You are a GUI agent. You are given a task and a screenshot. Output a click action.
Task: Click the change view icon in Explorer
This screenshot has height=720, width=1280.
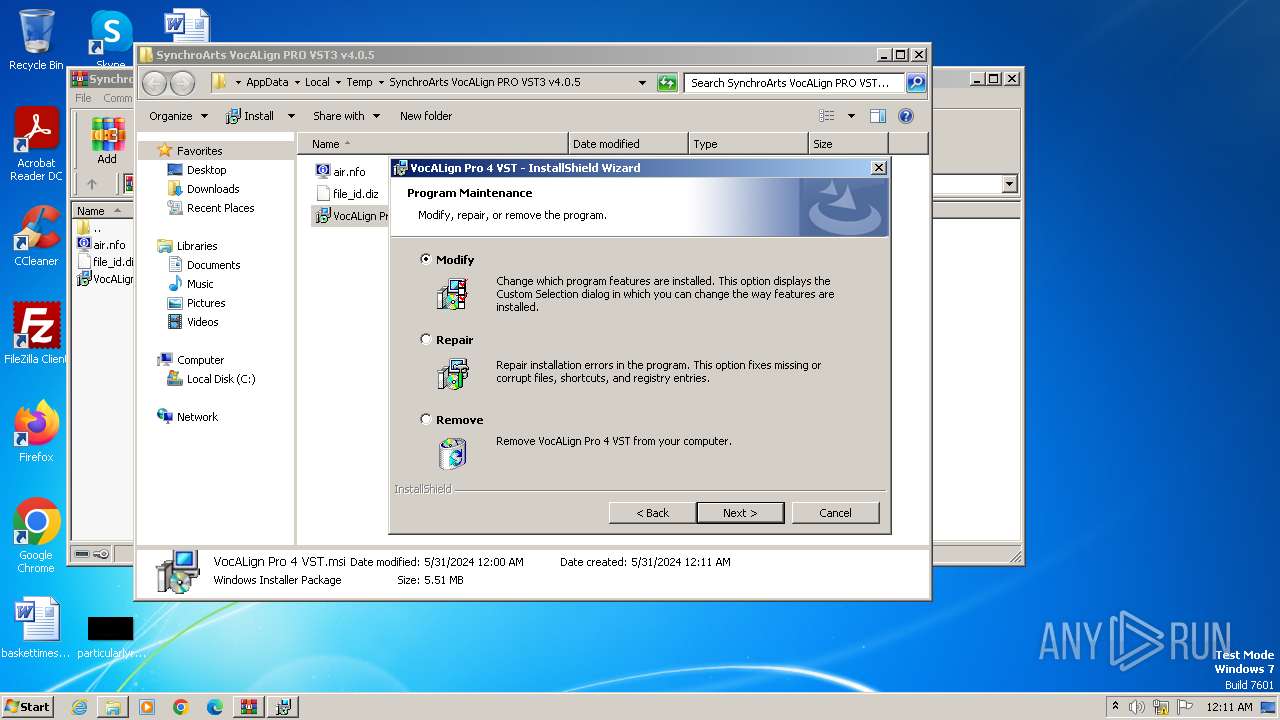tap(827, 116)
